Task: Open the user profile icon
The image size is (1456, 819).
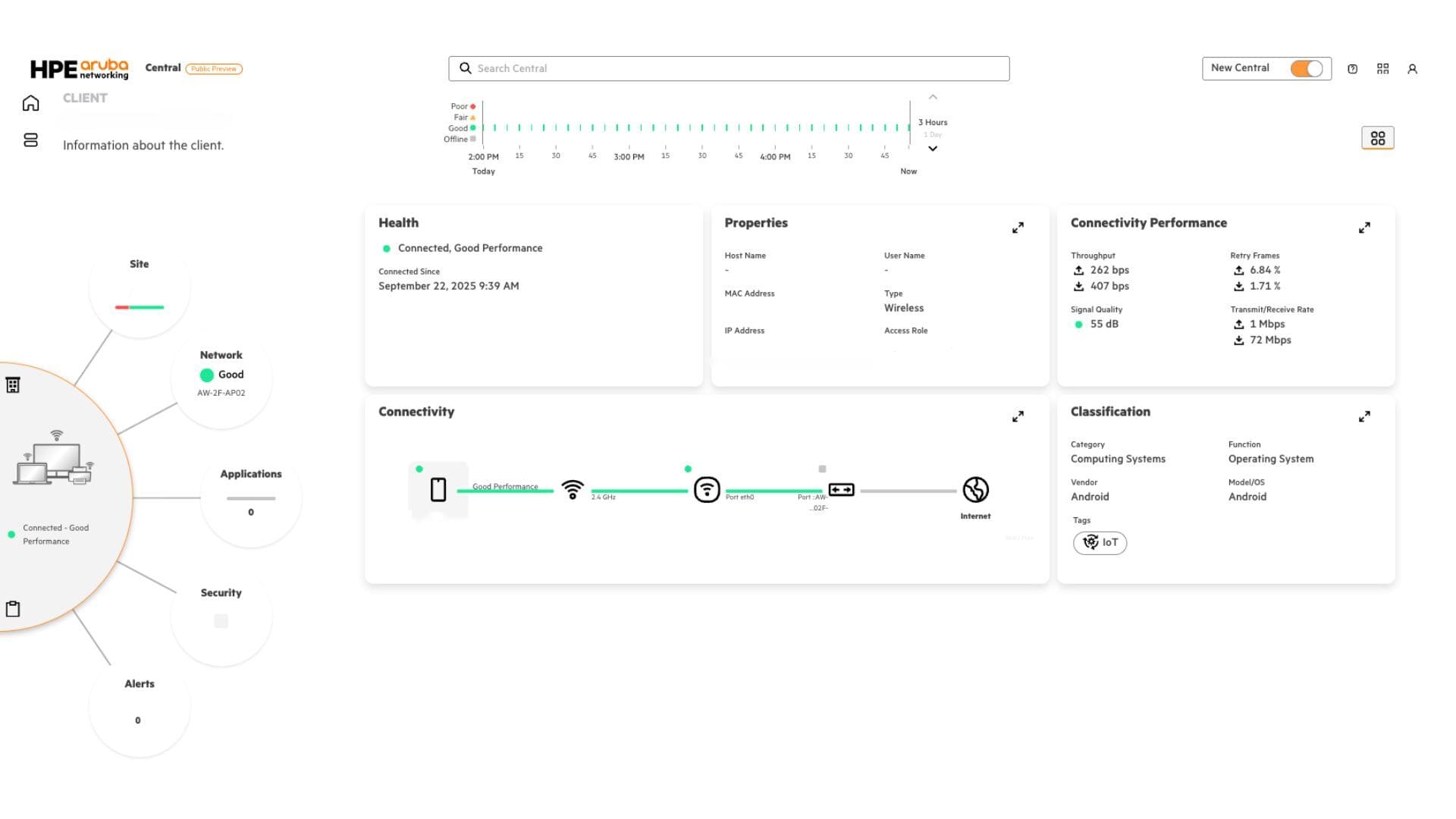Action: (x=1412, y=69)
